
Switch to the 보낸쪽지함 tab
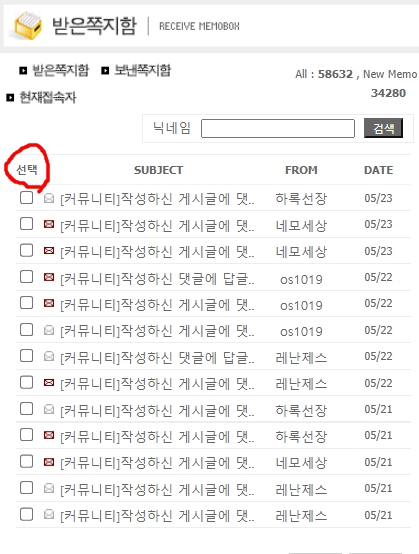(142, 71)
